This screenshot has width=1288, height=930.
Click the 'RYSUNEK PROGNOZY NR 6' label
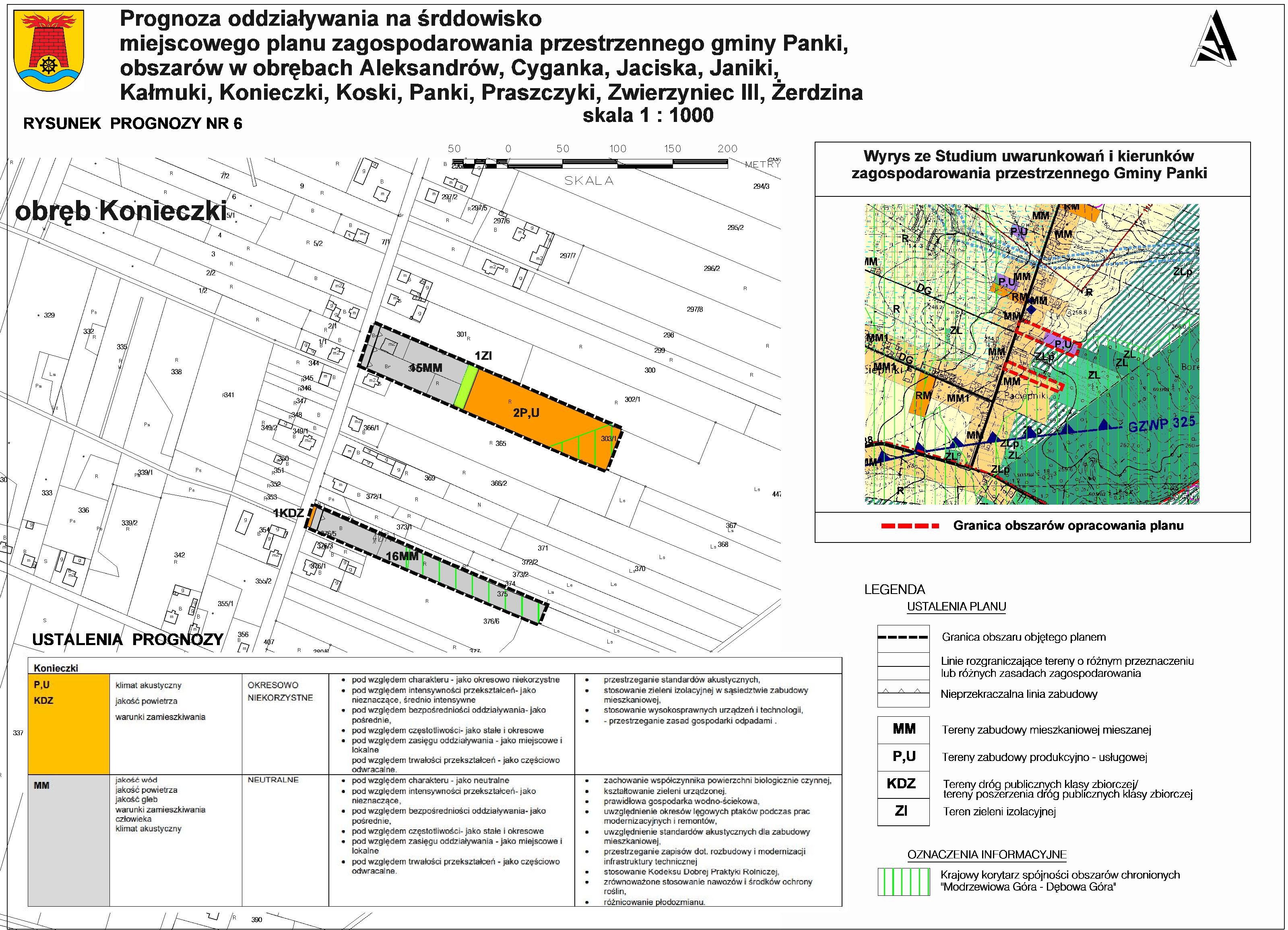[133, 123]
